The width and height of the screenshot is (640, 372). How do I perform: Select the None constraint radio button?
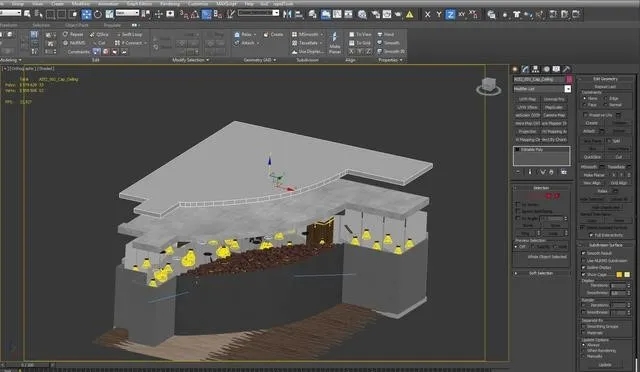pyautogui.click(x=585, y=98)
